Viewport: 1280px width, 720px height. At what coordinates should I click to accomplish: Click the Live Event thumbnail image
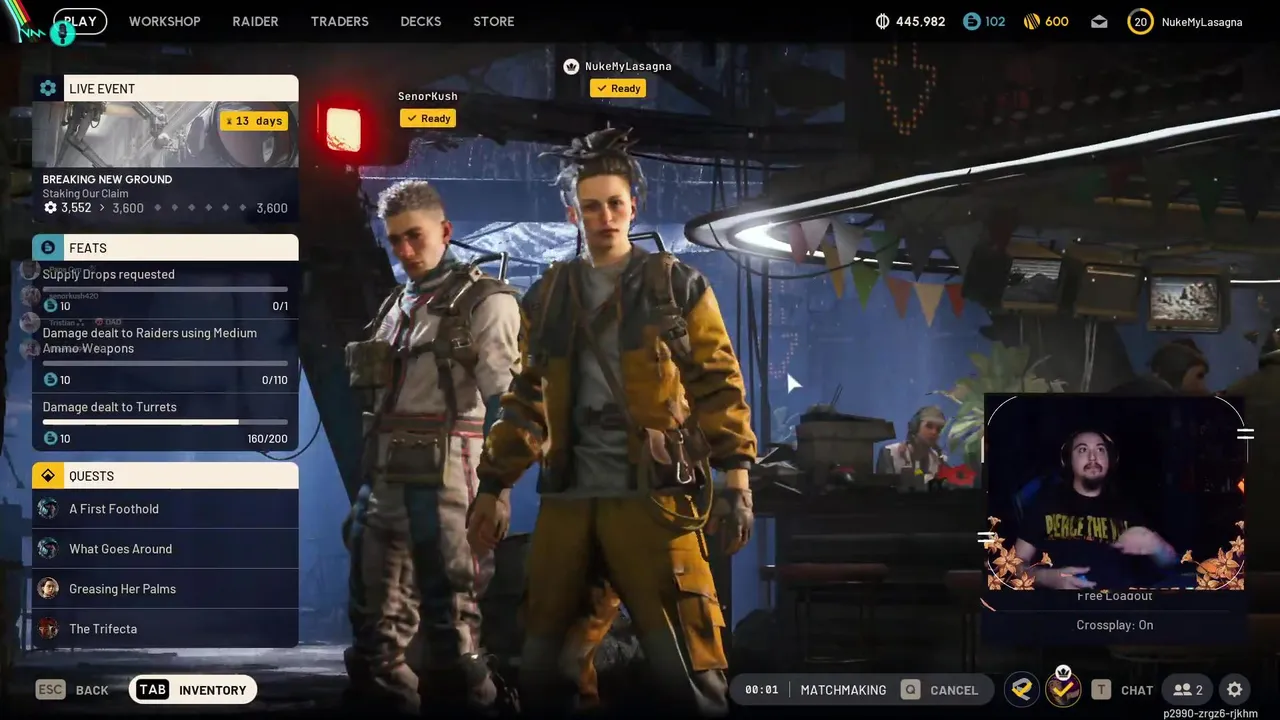pos(165,134)
